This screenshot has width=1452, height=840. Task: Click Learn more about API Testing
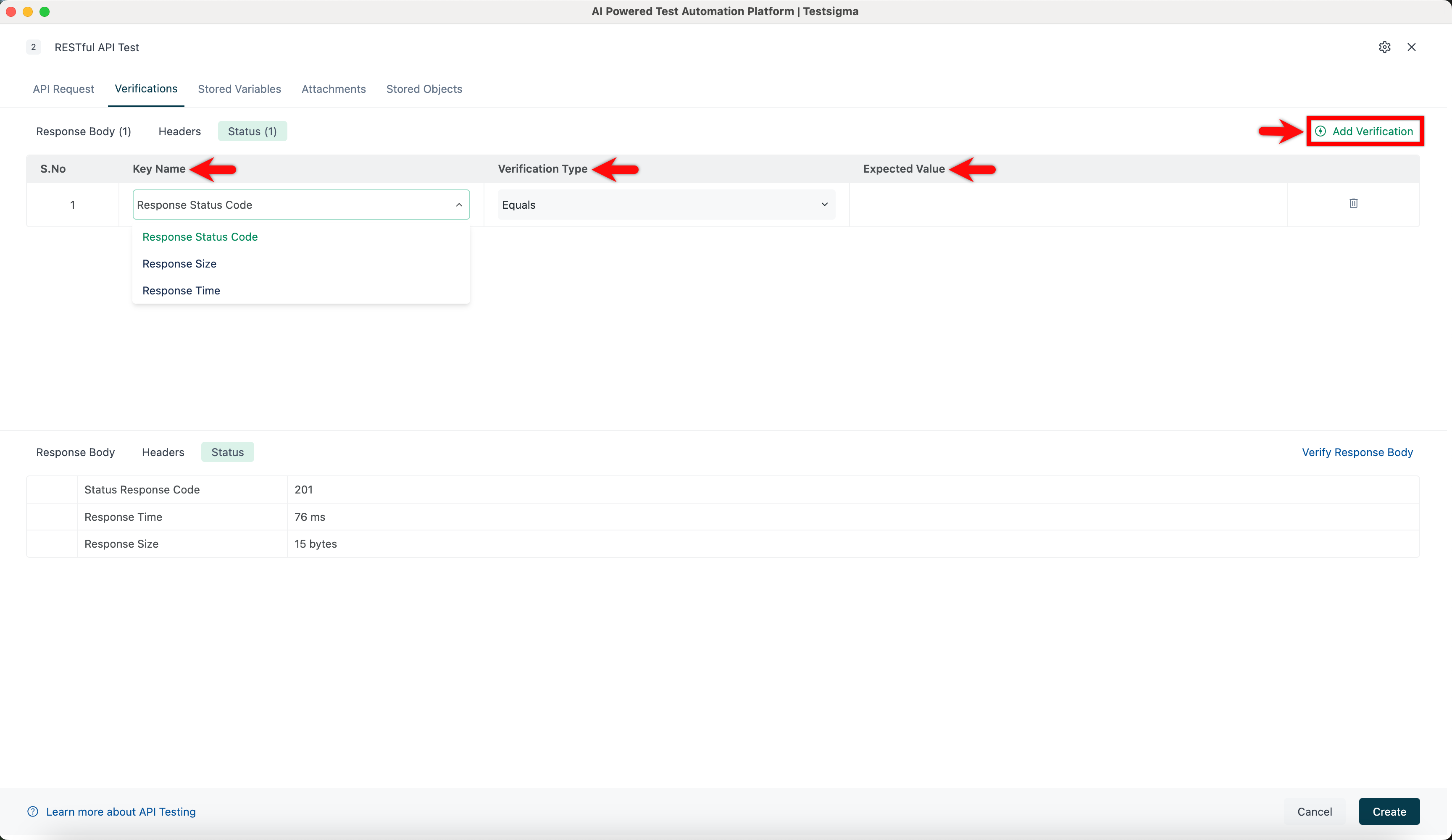[x=121, y=812]
